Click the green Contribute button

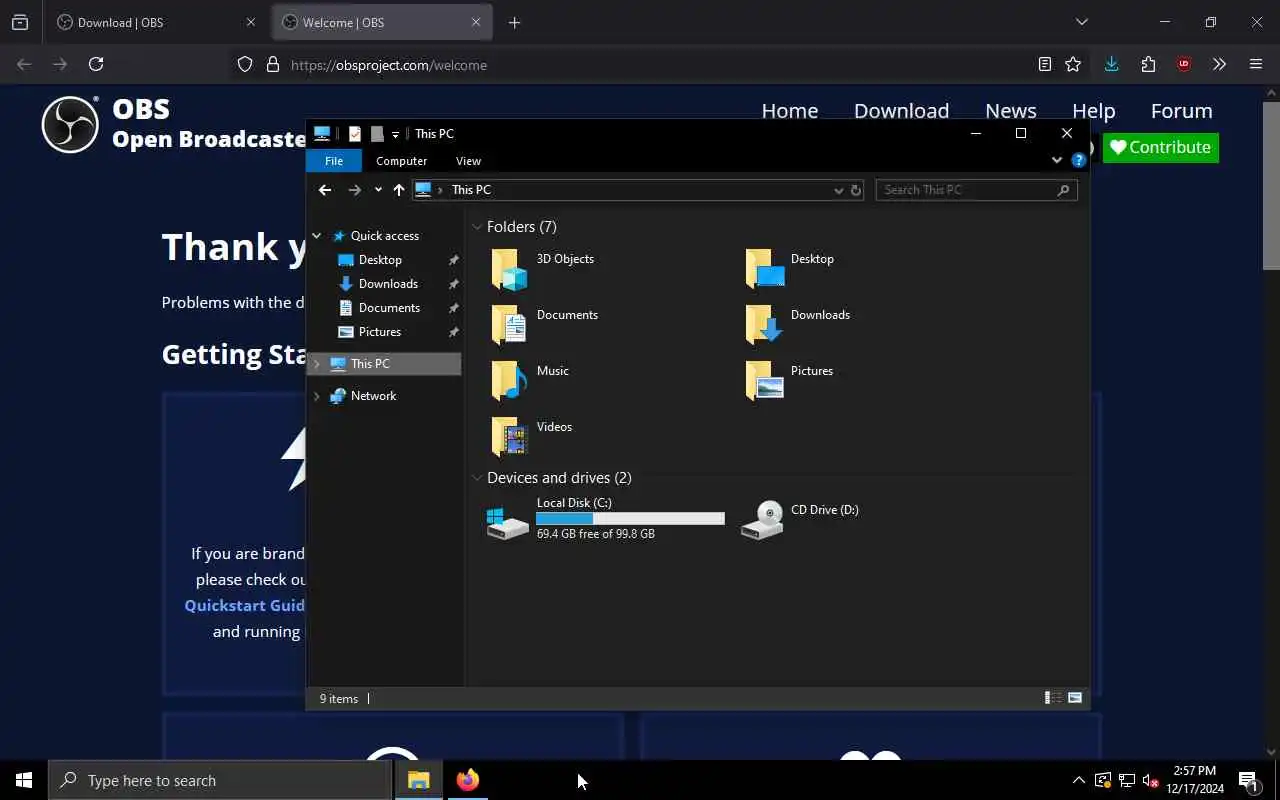pos(1160,148)
